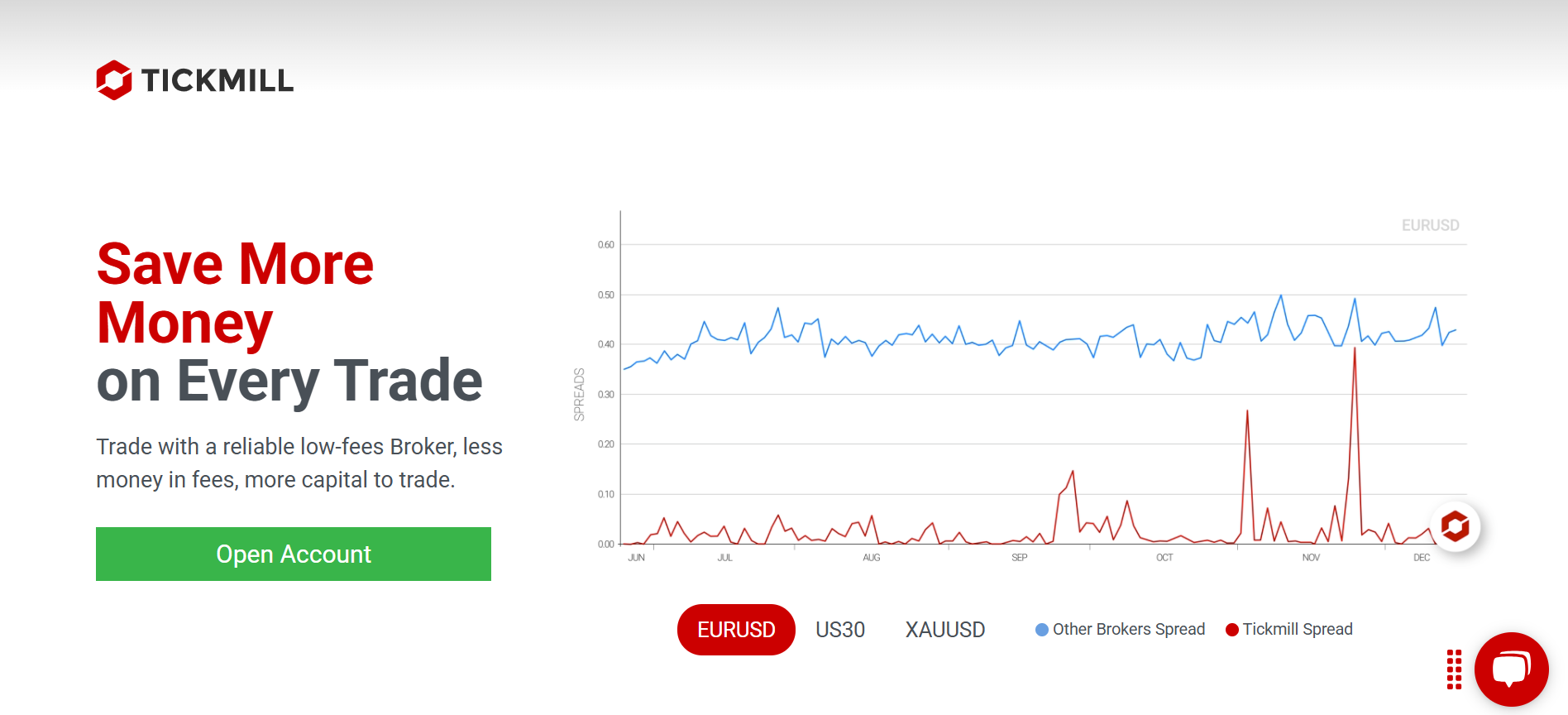Click the DEC month axis label
This screenshot has width=1568, height=715.
1422,558
